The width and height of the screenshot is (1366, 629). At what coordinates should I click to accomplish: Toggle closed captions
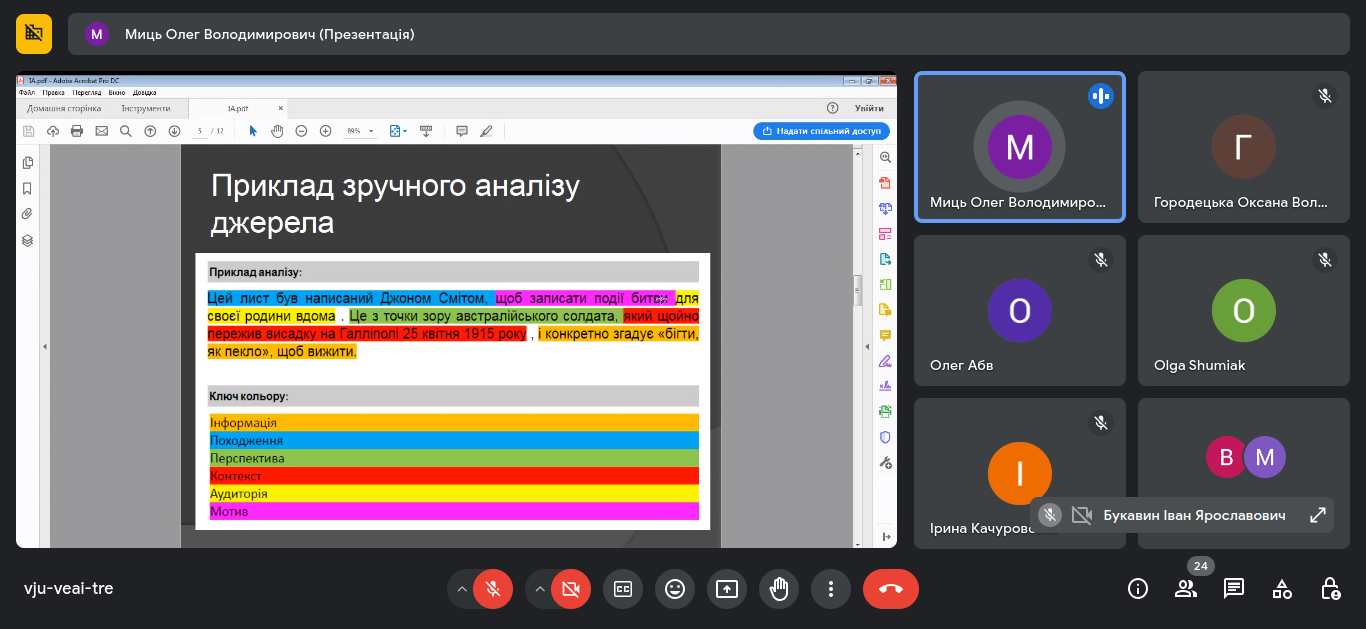(623, 589)
